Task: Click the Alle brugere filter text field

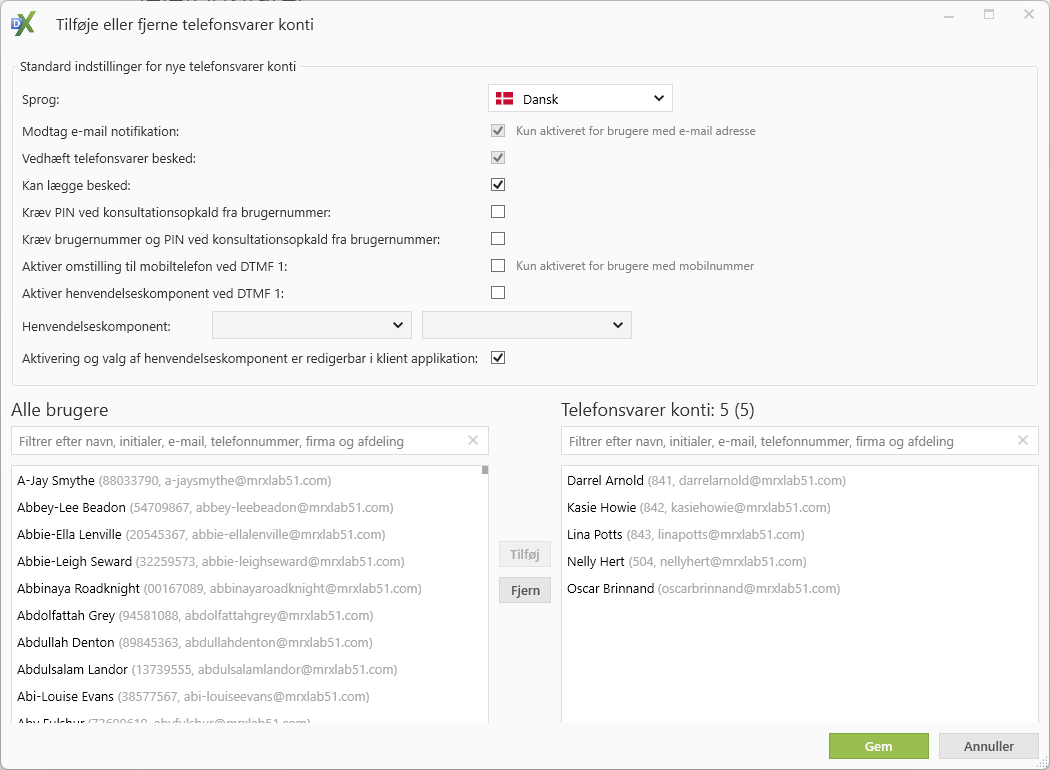Action: coord(238,441)
